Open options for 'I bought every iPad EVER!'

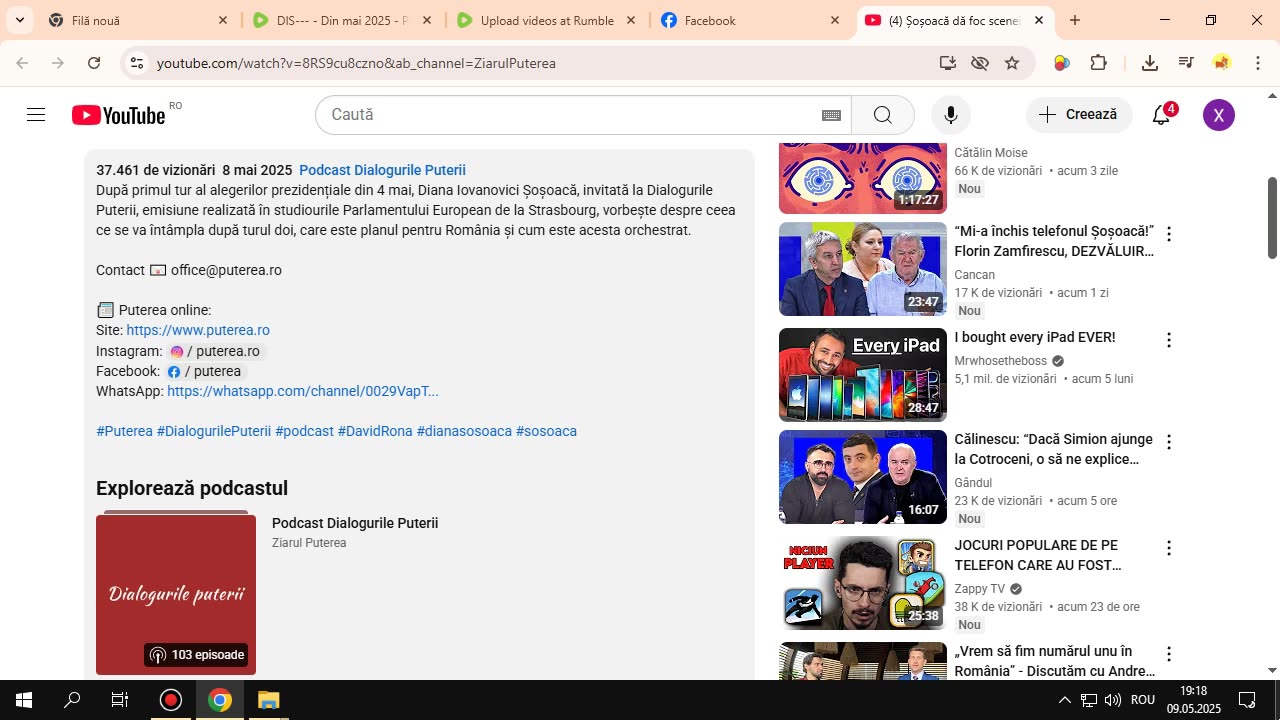point(1168,340)
